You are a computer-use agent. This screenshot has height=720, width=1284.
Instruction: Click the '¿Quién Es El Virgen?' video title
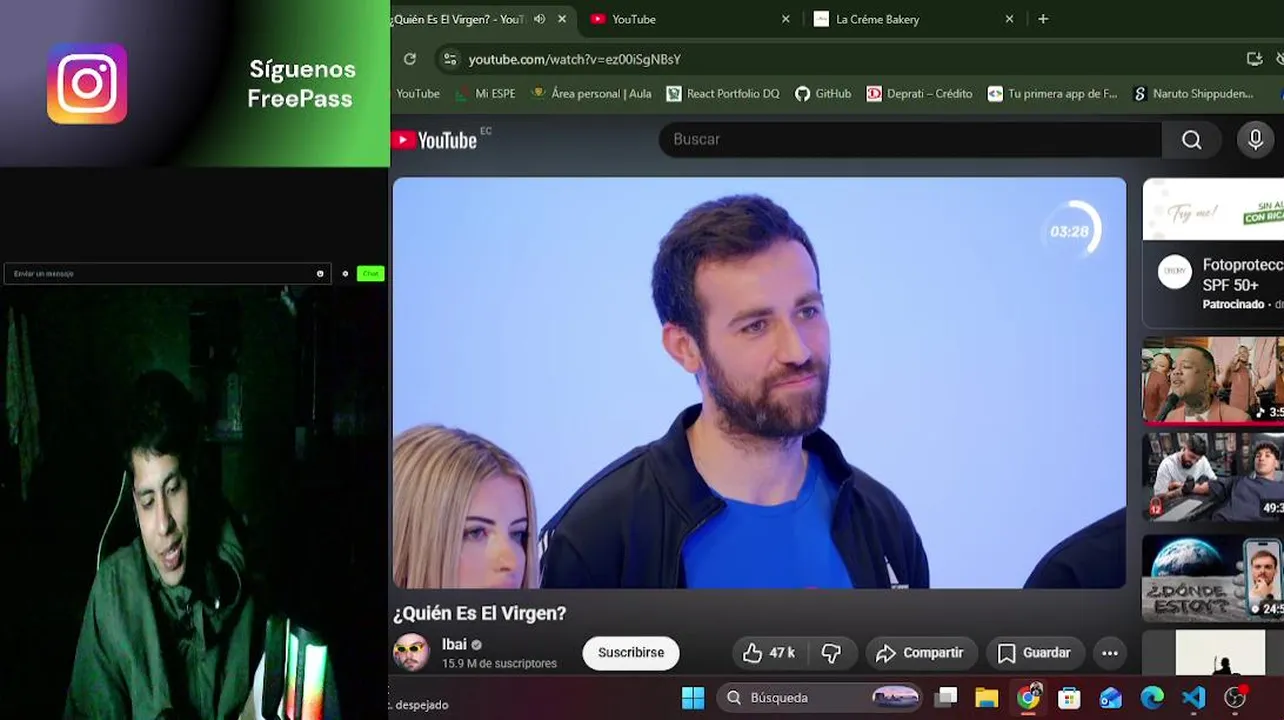[x=480, y=613]
